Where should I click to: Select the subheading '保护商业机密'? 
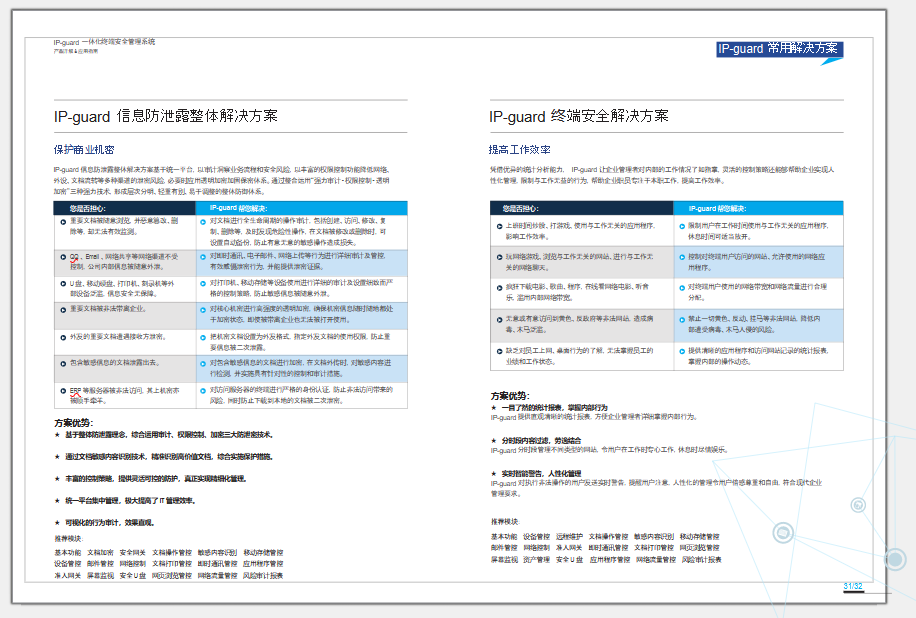point(84,150)
